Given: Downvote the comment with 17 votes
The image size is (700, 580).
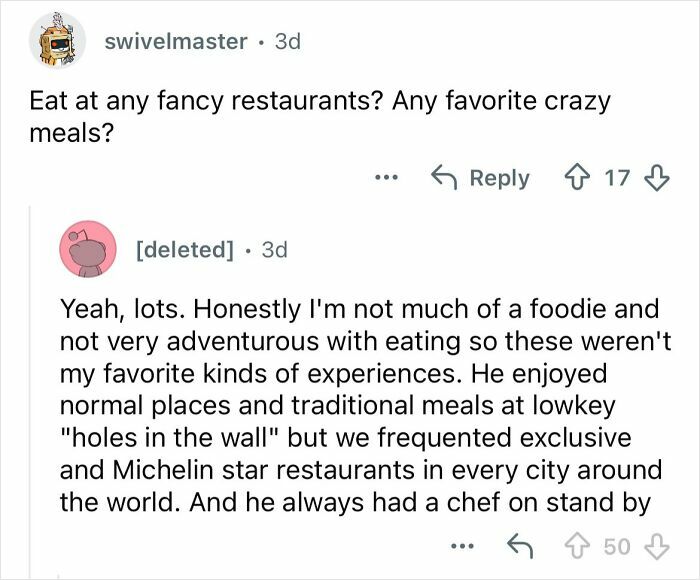Looking at the screenshot, I should tap(654, 178).
